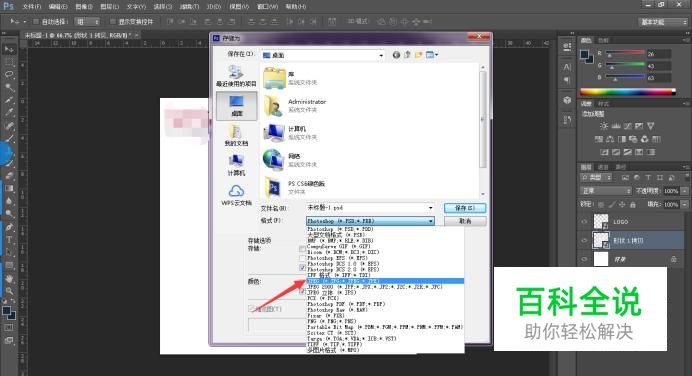Lock layer position (cross-arrows icon)

(x=622, y=204)
